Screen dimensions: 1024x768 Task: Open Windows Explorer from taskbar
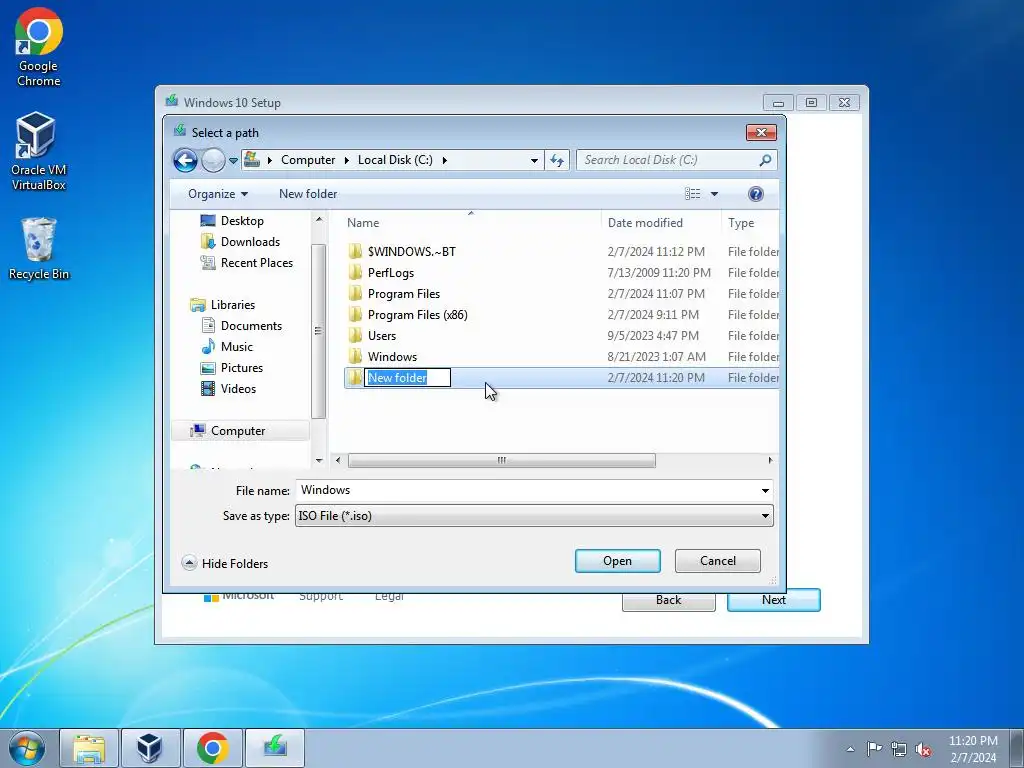coord(89,748)
